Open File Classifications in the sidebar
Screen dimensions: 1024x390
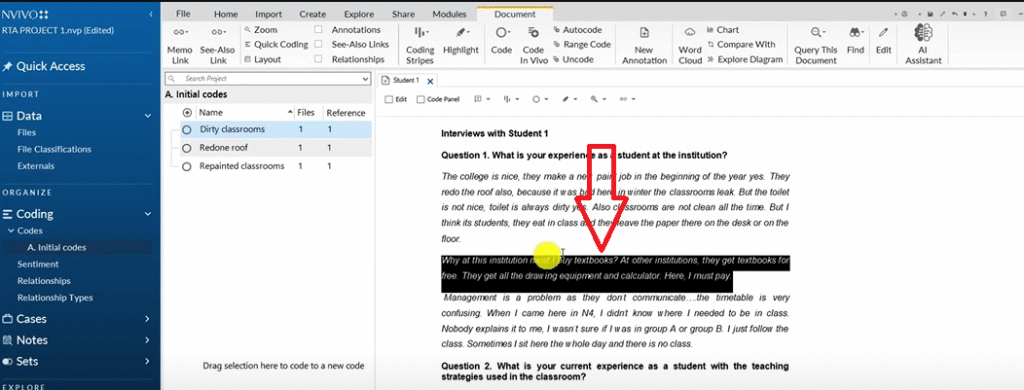pos(54,149)
